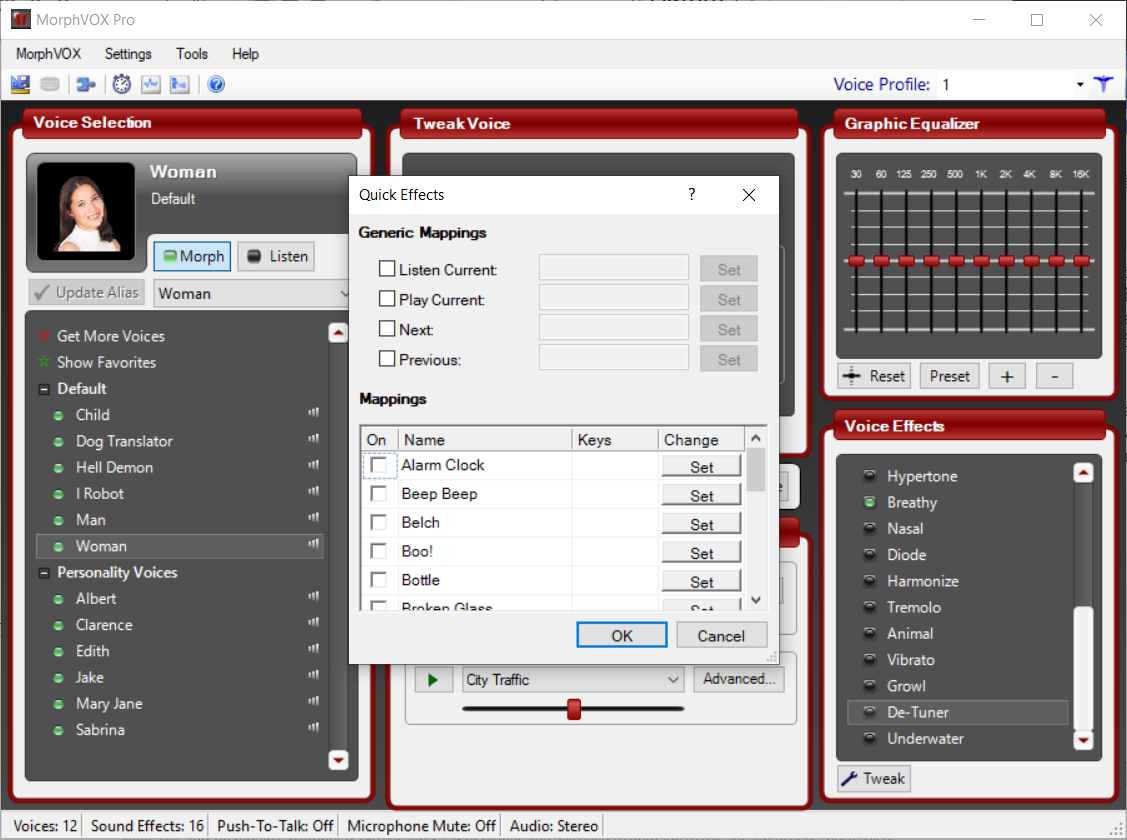Click the dialog's question-mark help icon
1127x840 pixels.
coord(691,195)
